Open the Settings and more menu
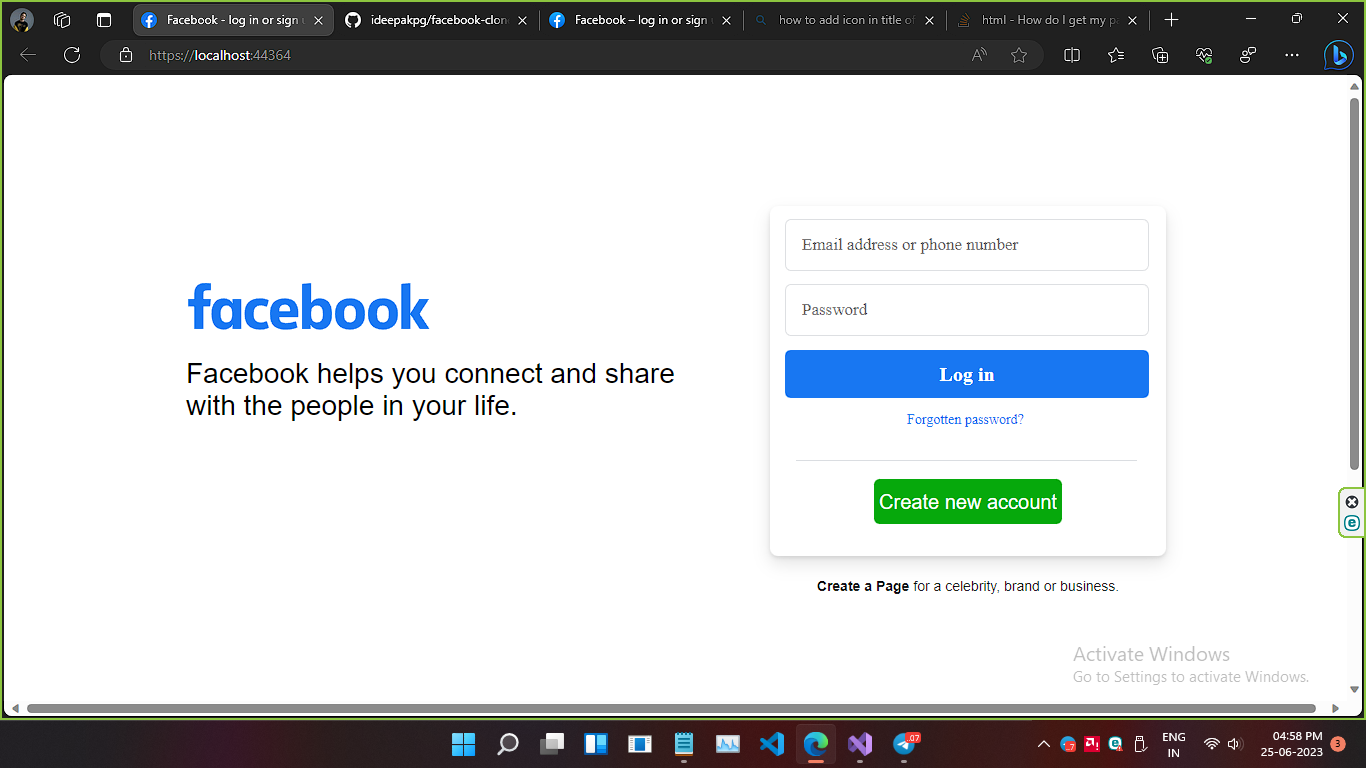The height and width of the screenshot is (768, 1366). pos(1292,55)
